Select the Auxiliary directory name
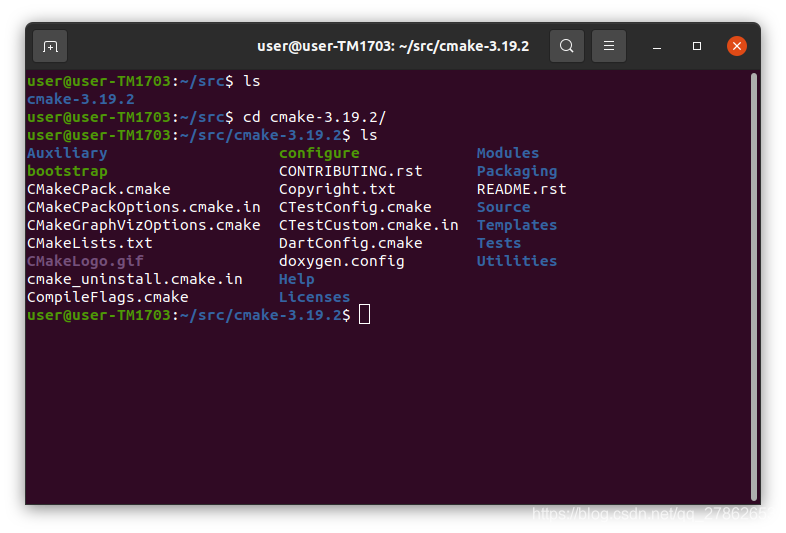This screenshot has width=786, height=533. tap(67, 153)
